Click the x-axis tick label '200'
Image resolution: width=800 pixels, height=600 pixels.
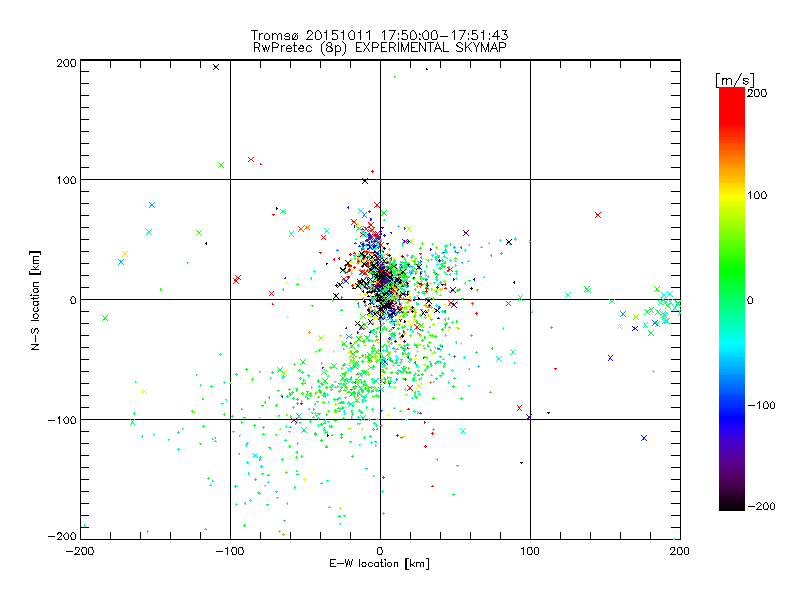(680, 551)
